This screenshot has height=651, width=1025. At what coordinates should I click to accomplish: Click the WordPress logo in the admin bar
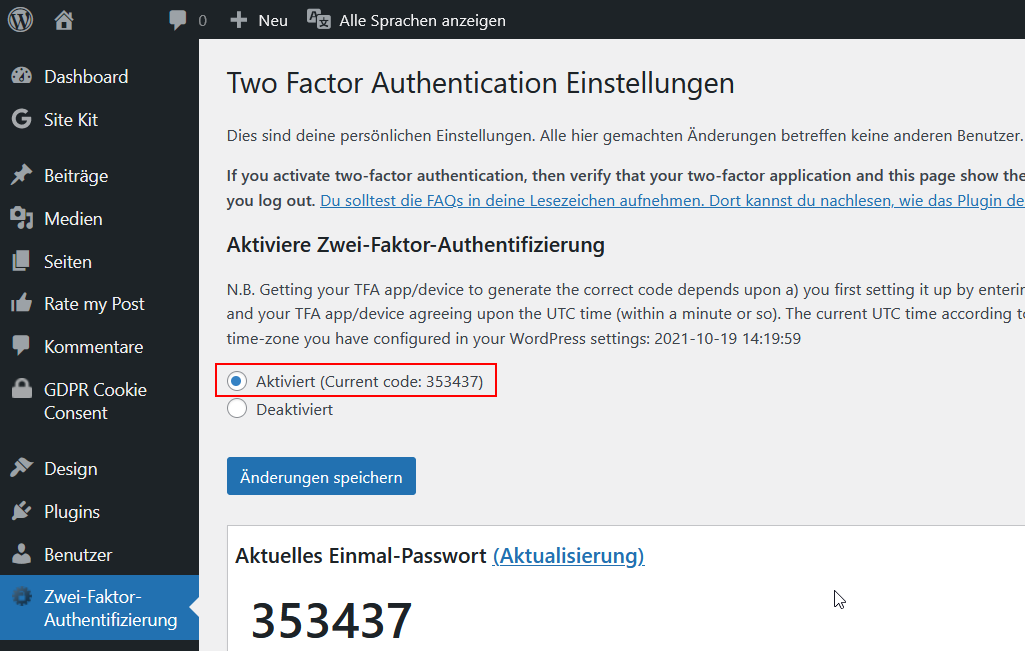pyautogui.click(x=19, y=19)
